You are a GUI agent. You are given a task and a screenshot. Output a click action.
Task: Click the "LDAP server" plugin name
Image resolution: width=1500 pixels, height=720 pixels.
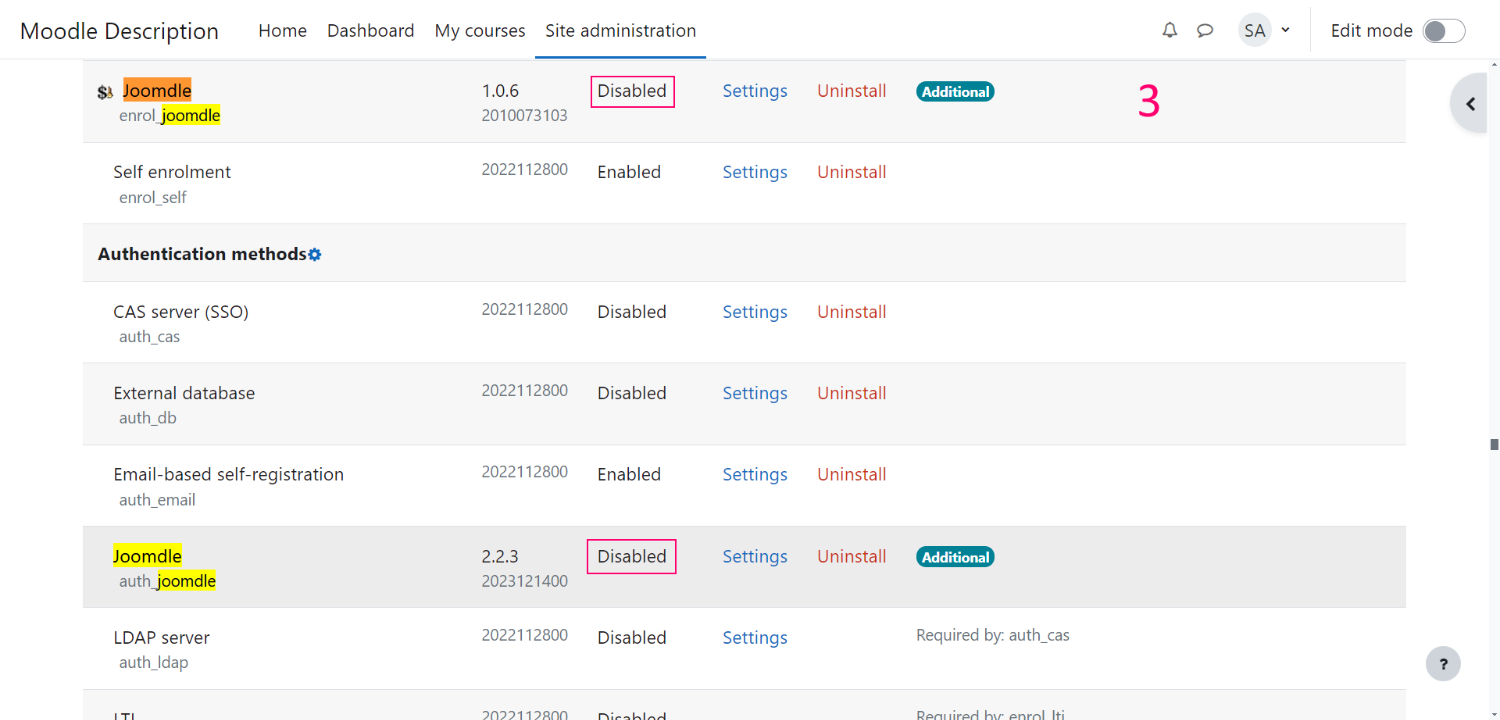tap(162, 638)
